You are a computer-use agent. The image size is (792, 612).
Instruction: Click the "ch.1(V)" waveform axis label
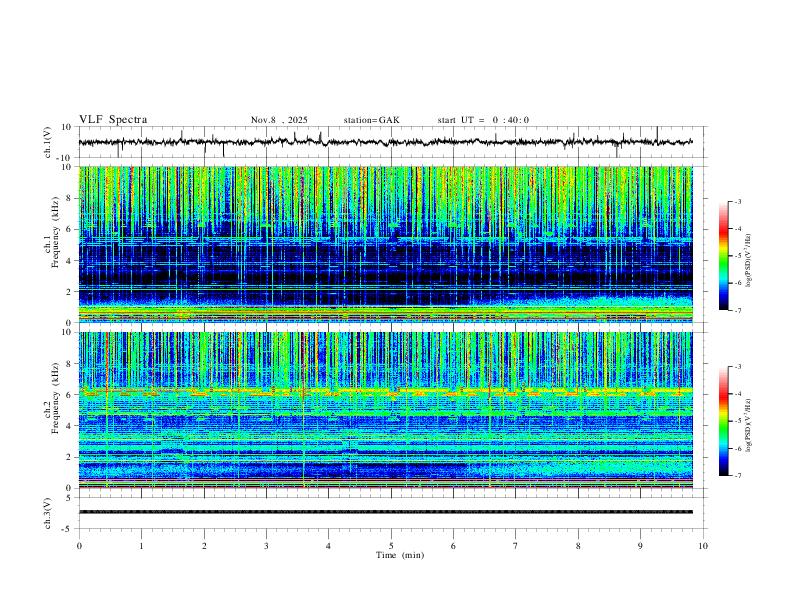pyautogui.click(x=49, y=142)
